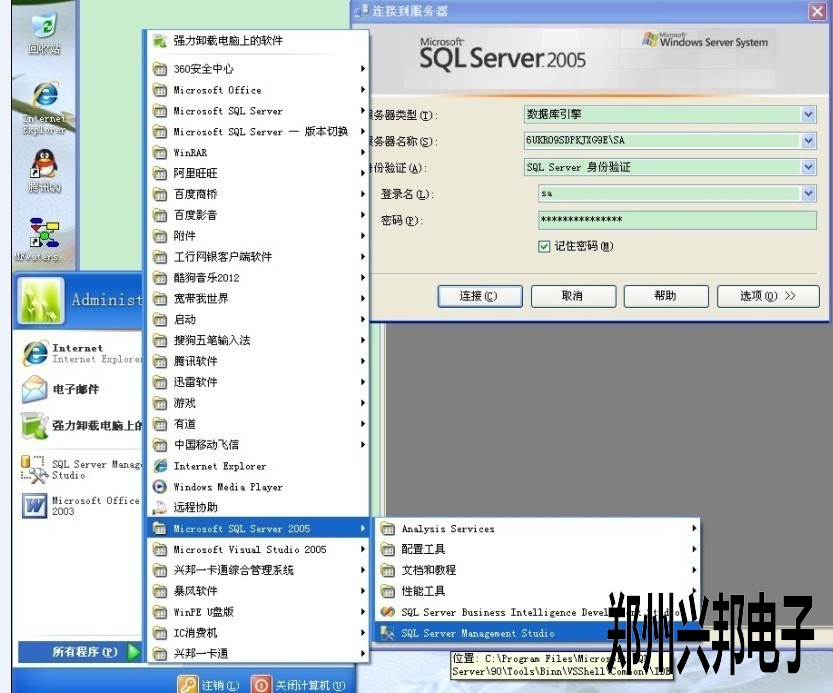The height and width of the screenshot is (693, 833).
Task: Expand the Analysis Services submenu item
Action: tap(447, 529)
